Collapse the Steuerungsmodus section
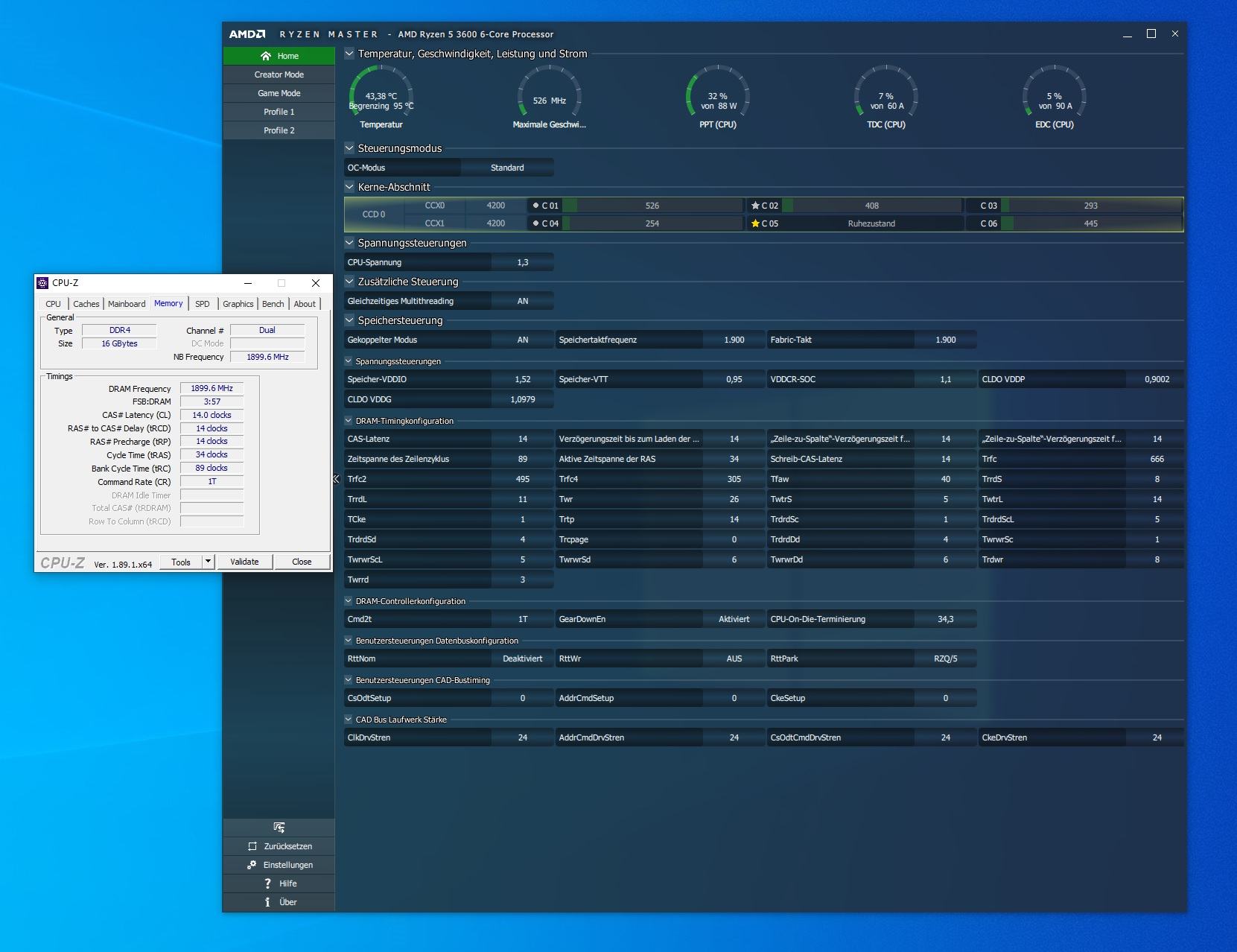The width and height of the screenshot is (1237, 952). [349, 148]
